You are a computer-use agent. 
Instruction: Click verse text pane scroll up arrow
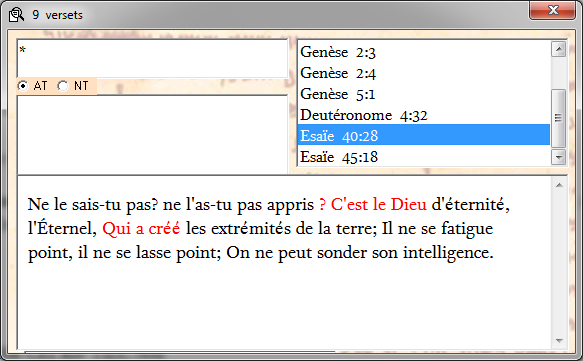(x=559, y=185)
